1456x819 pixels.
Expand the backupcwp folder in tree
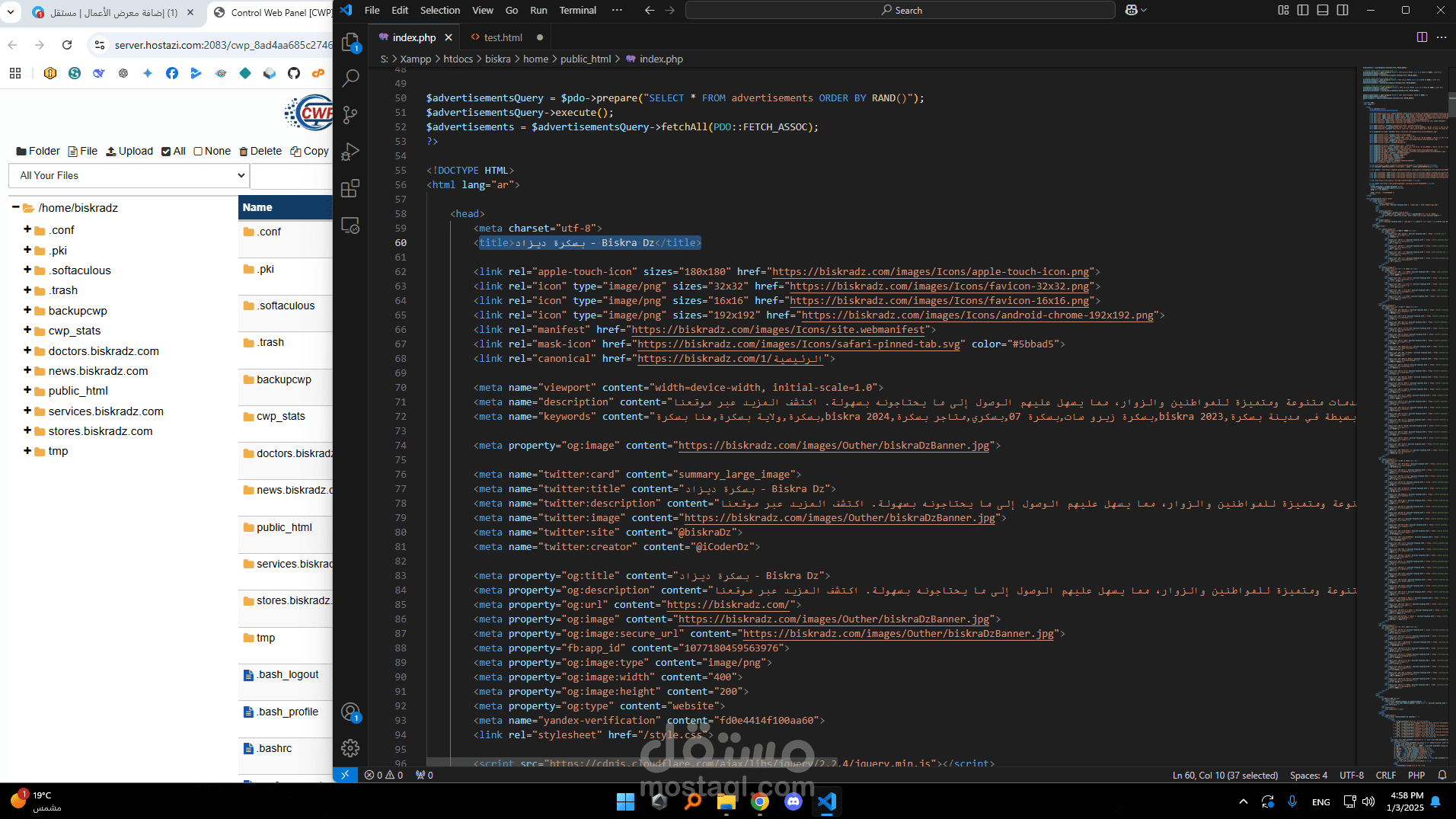click(27, 310)
